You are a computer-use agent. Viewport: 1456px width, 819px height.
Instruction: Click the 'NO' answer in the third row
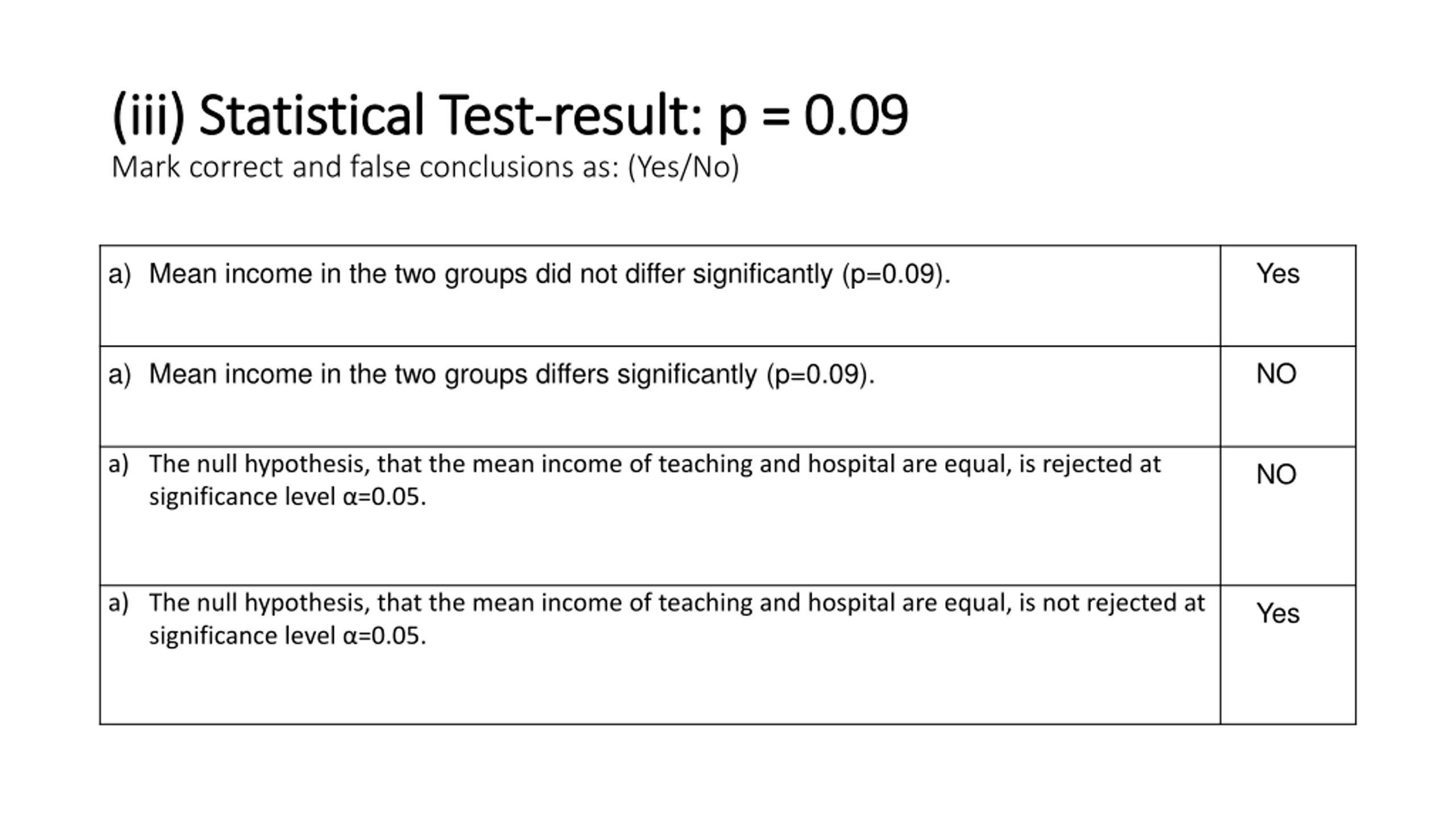pos(1276,474)
